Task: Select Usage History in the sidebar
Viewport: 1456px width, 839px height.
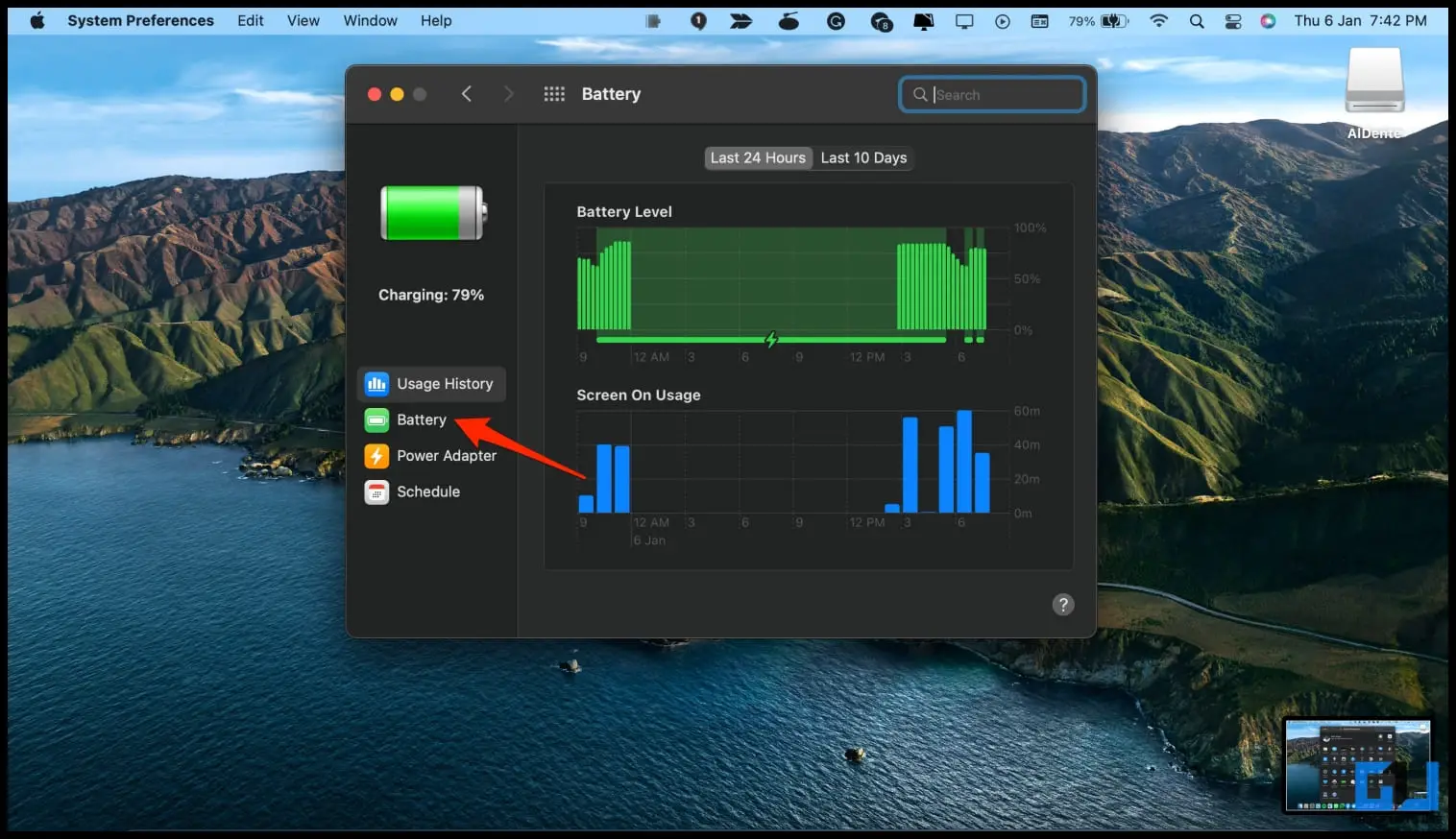Action: [431, 384]
